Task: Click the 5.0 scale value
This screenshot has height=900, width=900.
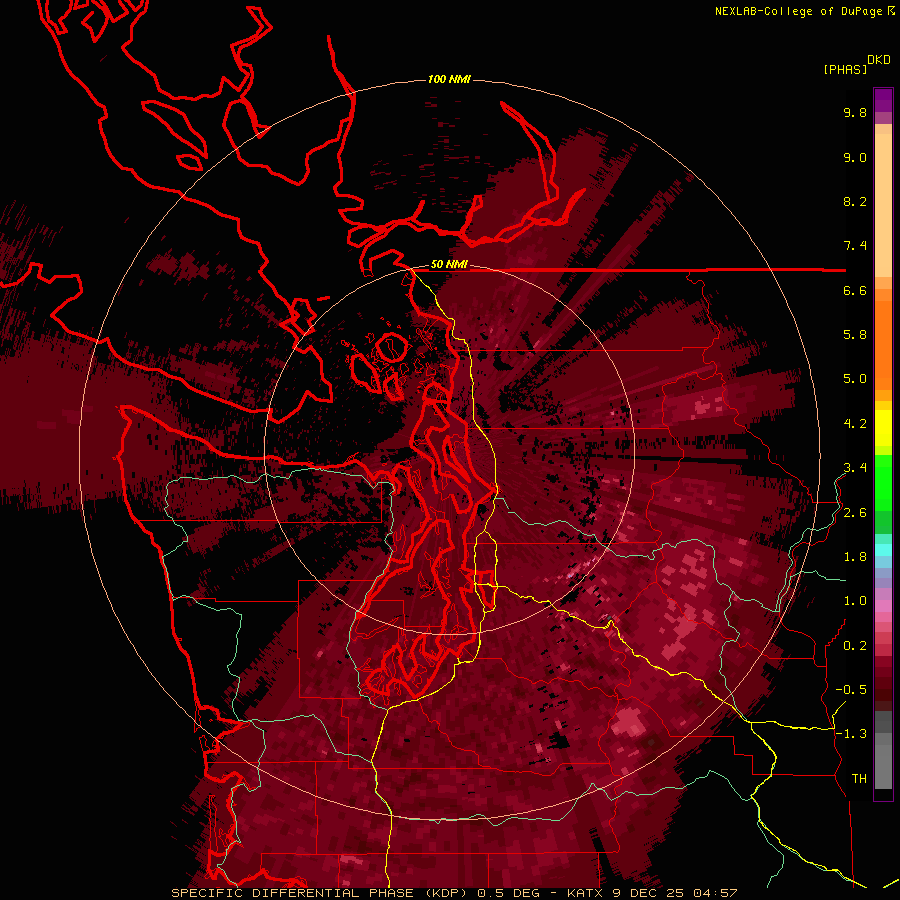Action: (855, 379)
